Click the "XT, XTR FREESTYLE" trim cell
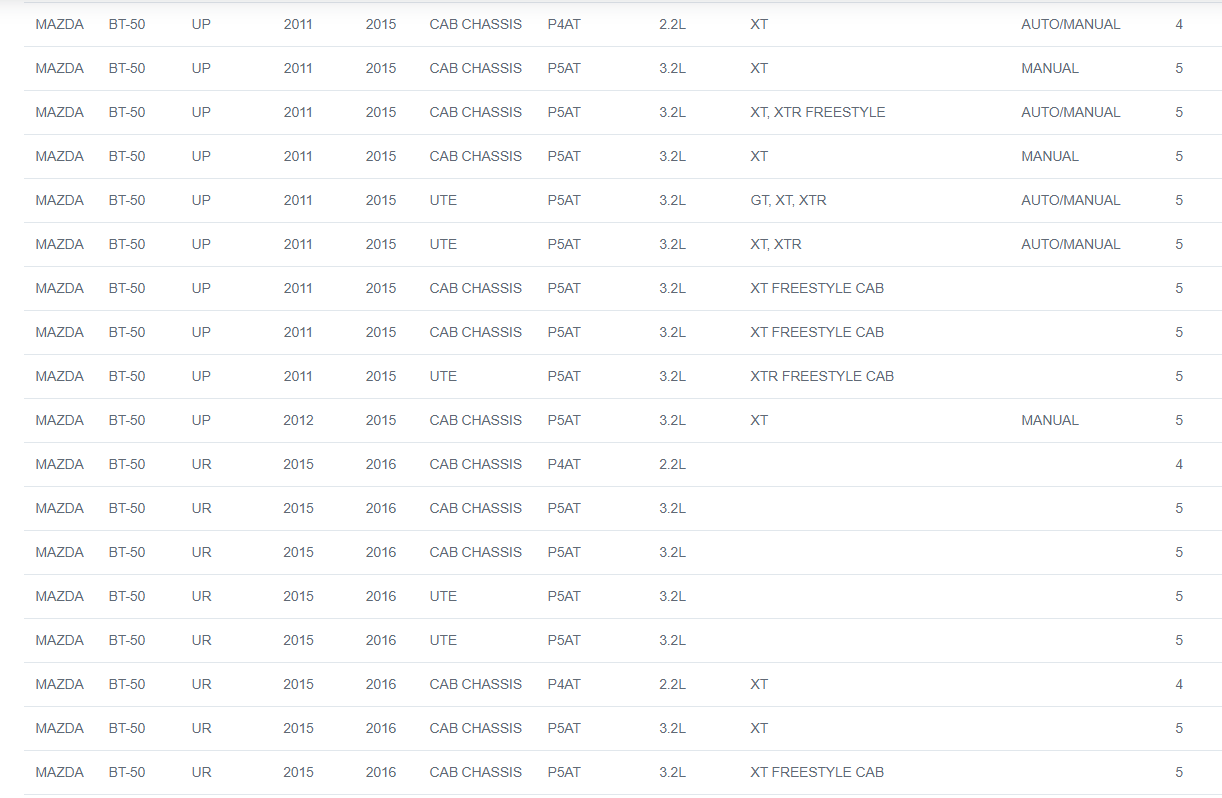The width and height of the screenshot is (1222, 798). click(x=817, y=112)
